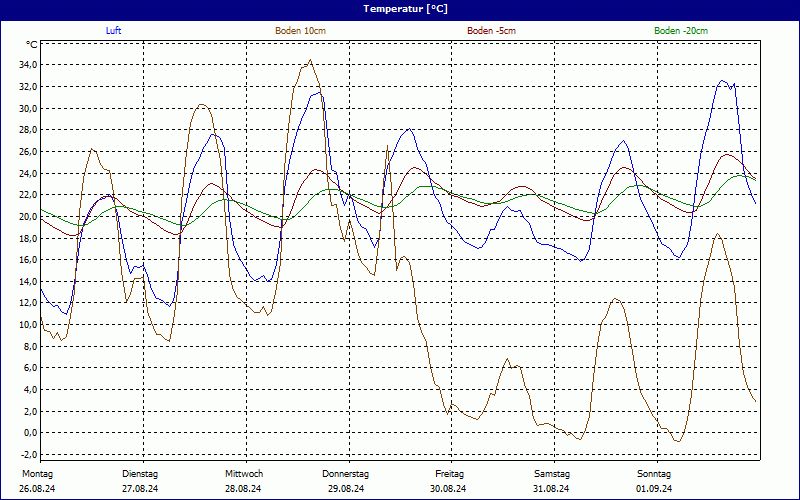The width and height of the screenshot is (800, 500).
Task: Click the 2,0 y-axis value
Action: pyautogui.click(x=31, y=411)
